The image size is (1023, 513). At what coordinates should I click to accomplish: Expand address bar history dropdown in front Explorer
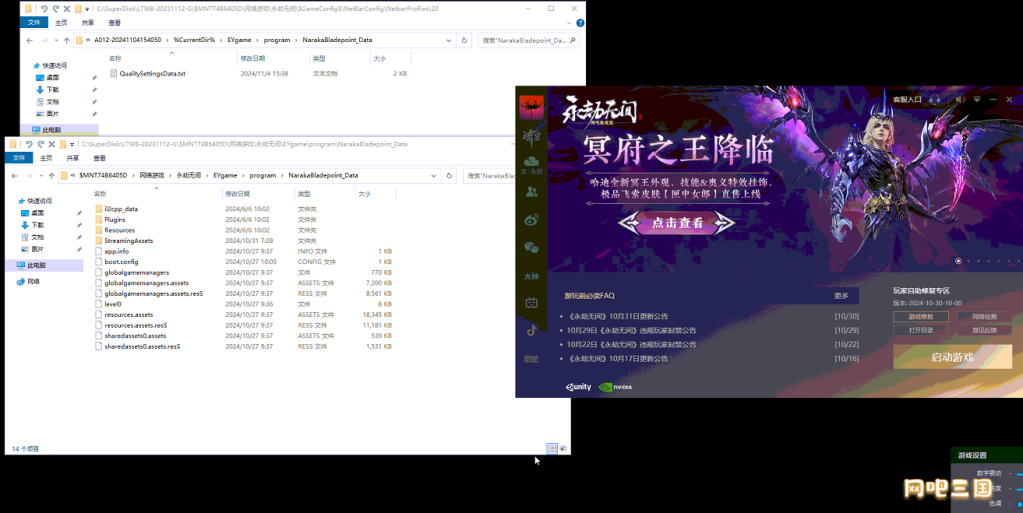[433, 176]
